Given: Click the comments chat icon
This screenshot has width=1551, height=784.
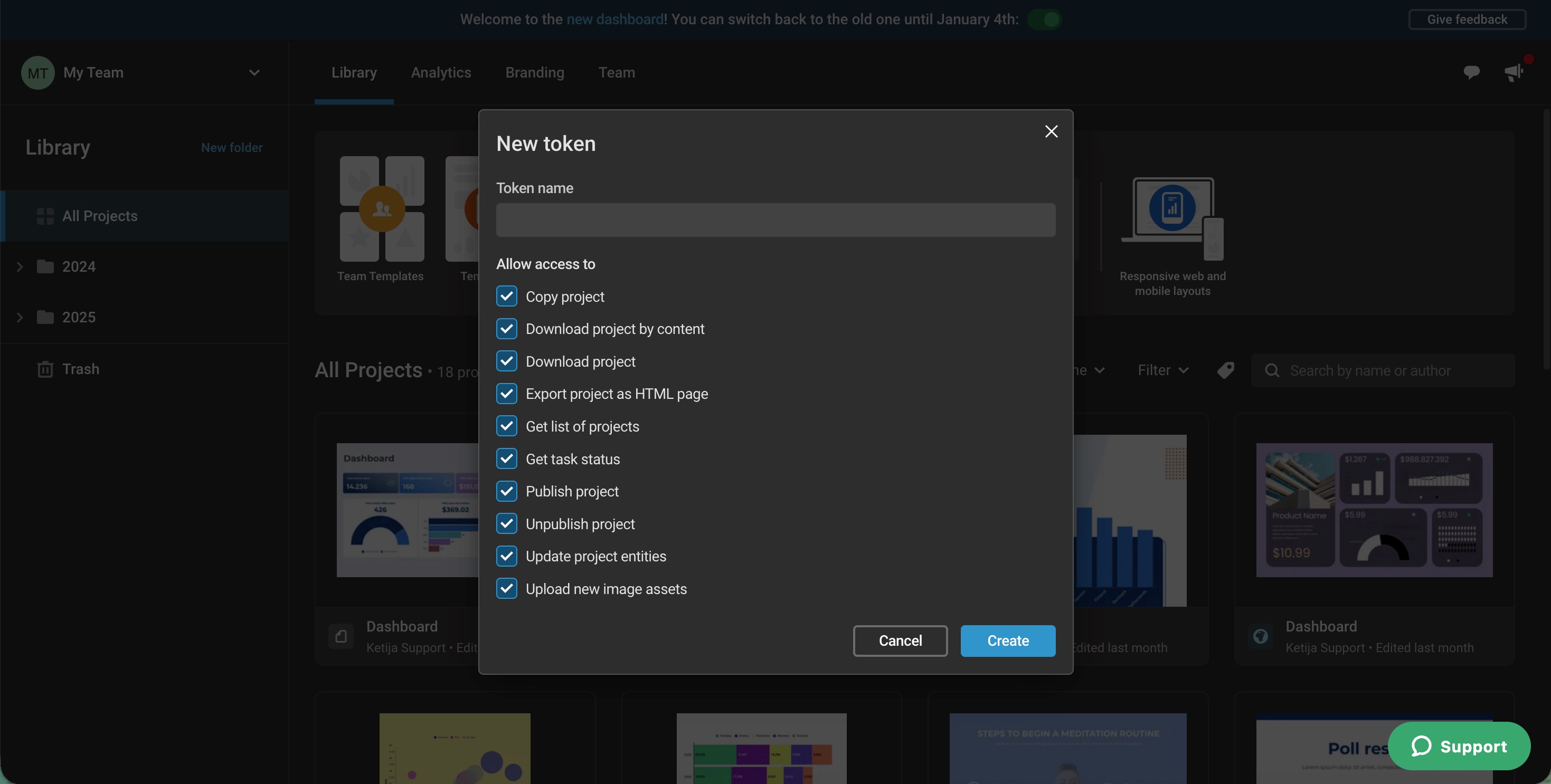Looking at the screenshot, I should tap(1471, 72).
